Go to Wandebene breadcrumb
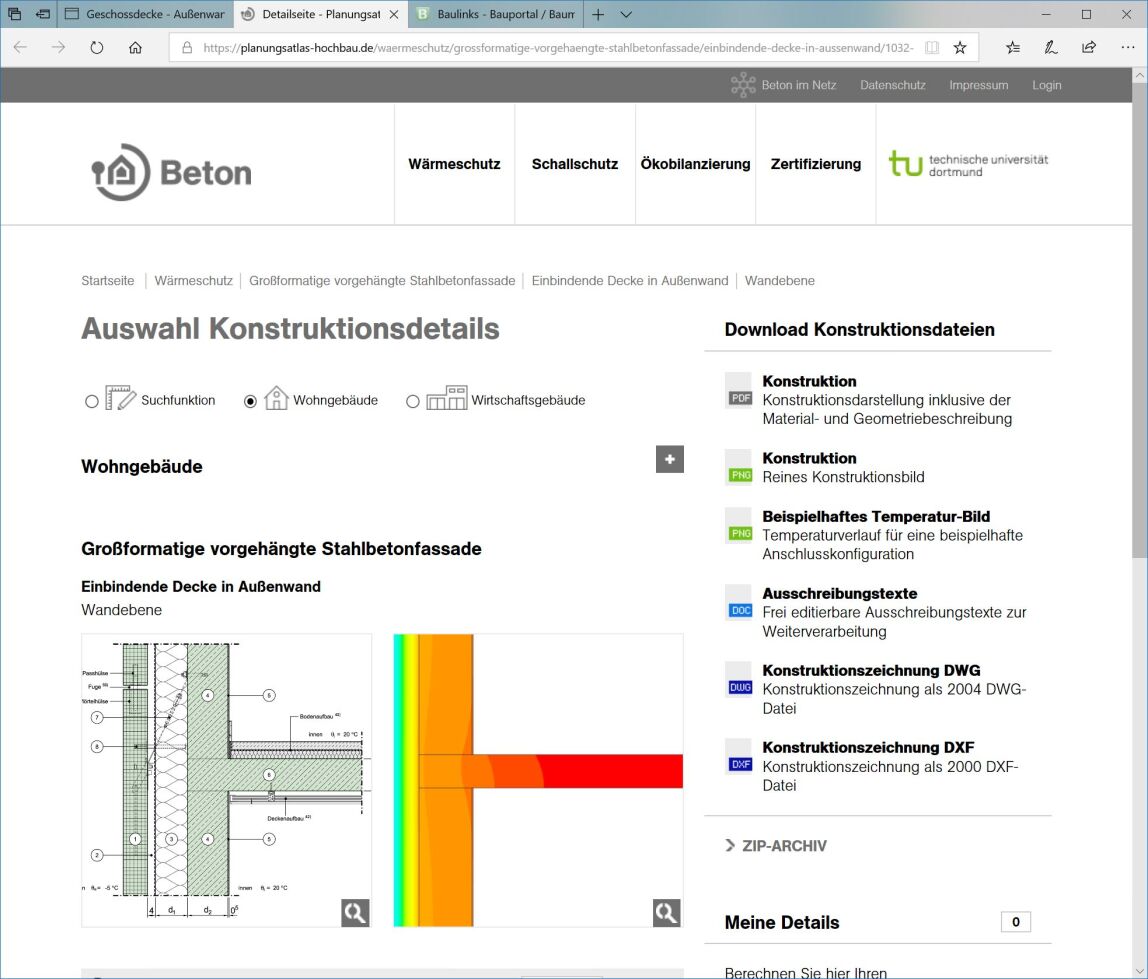This screenshot has width=1148, height=979. (x=780, y=280)
